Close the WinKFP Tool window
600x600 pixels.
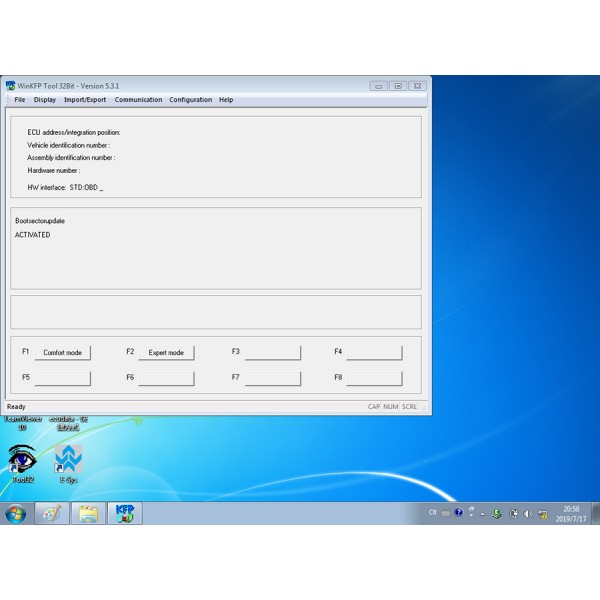coord(417,86)
